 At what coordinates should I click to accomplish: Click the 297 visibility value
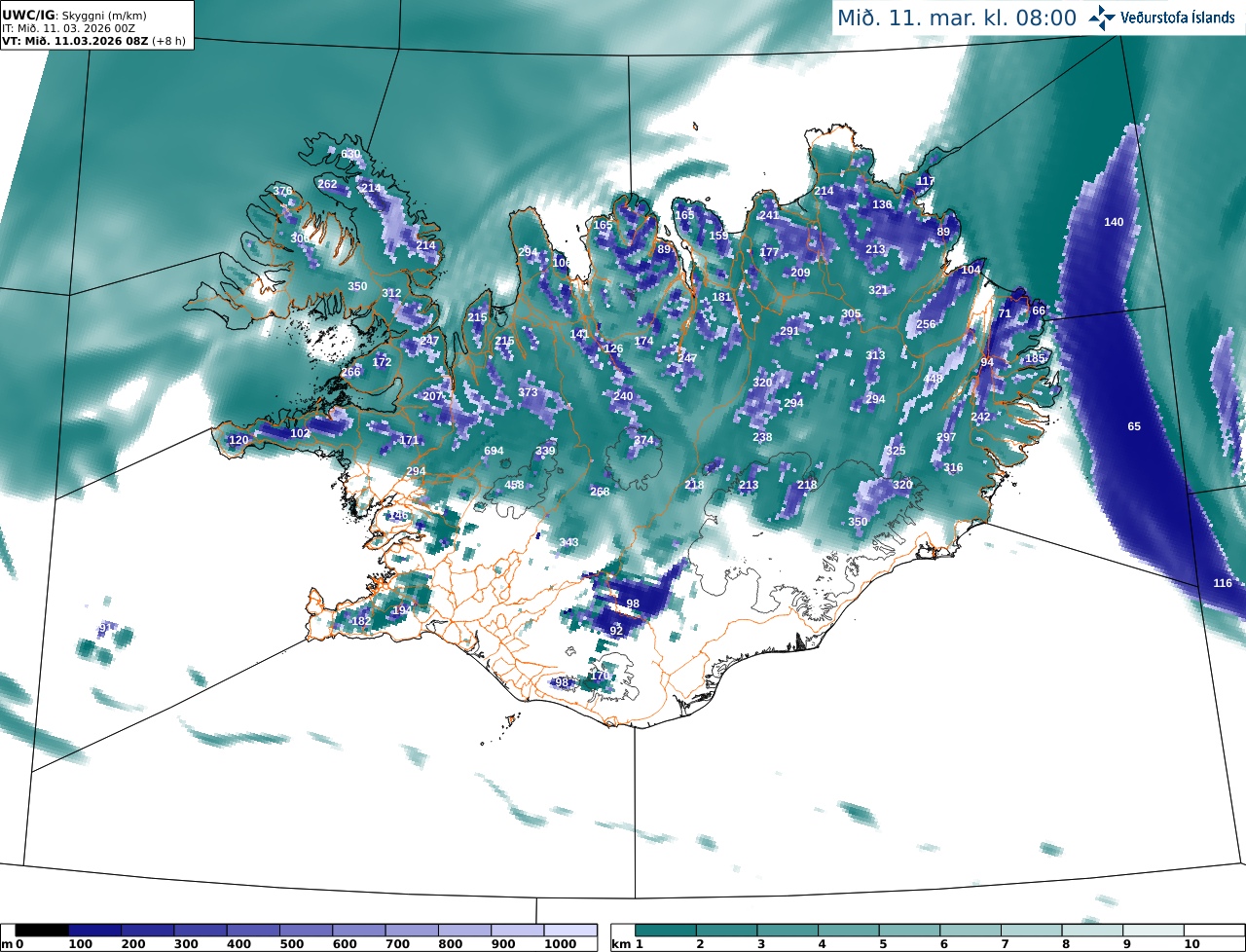coord(946,437)
